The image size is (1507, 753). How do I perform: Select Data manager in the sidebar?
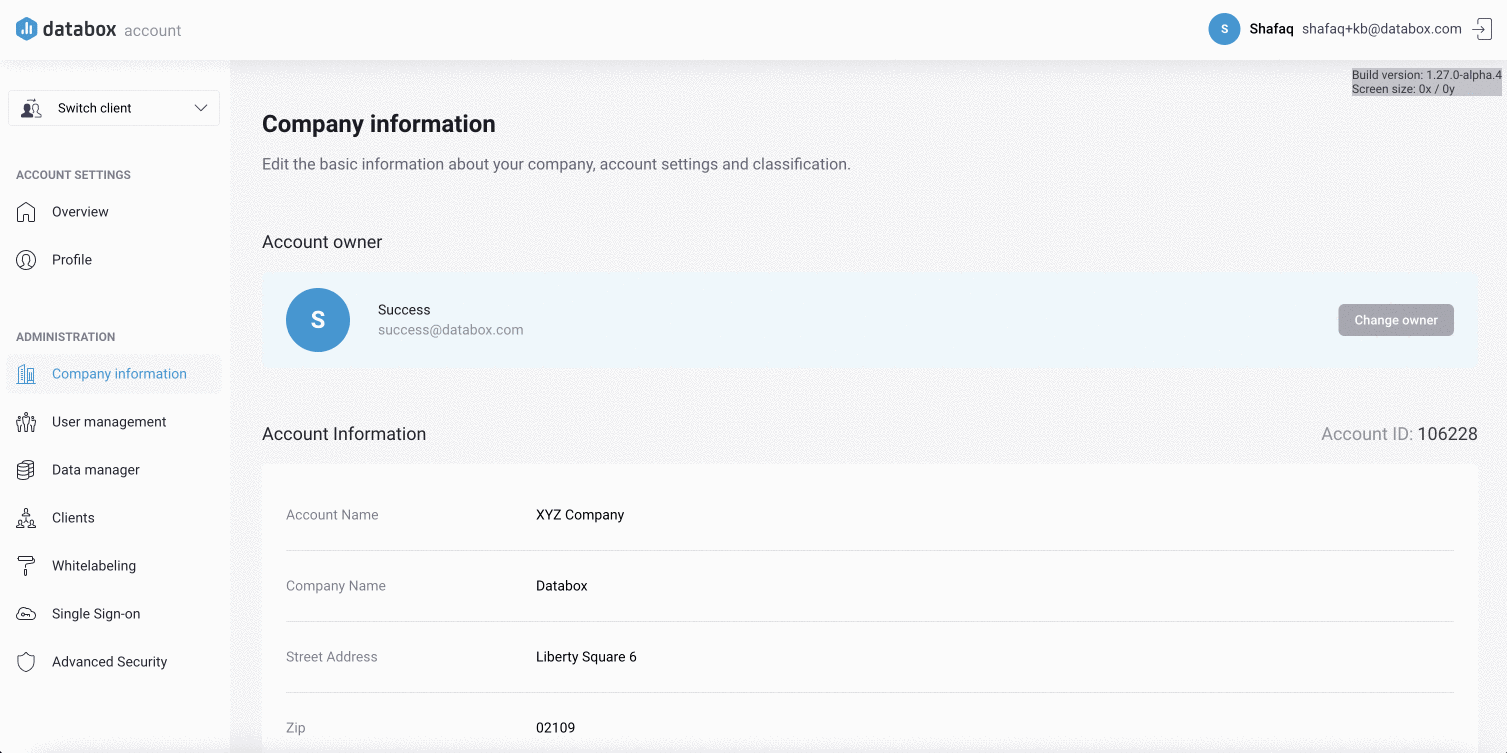(95, 470)
